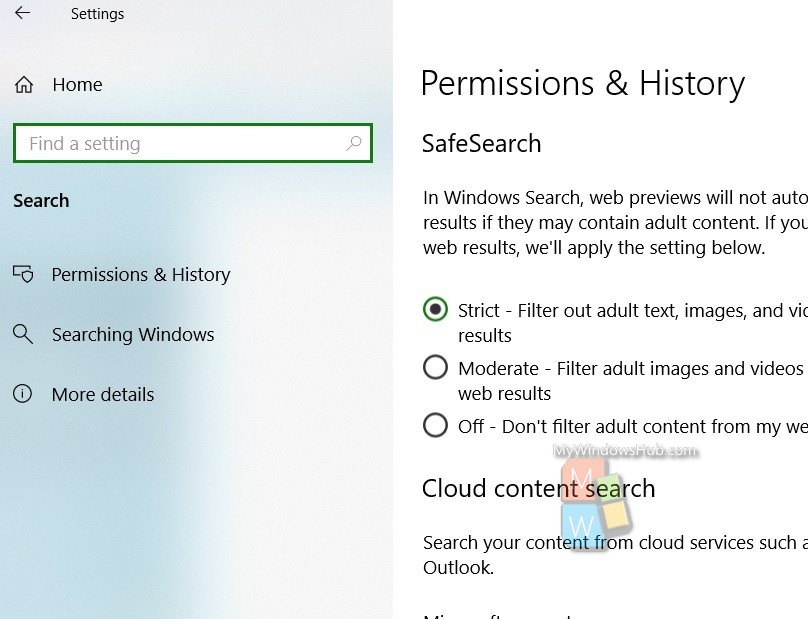Open Home via the house icon
The width and height of the screenshot is (808, 619).
coord(24,85)
